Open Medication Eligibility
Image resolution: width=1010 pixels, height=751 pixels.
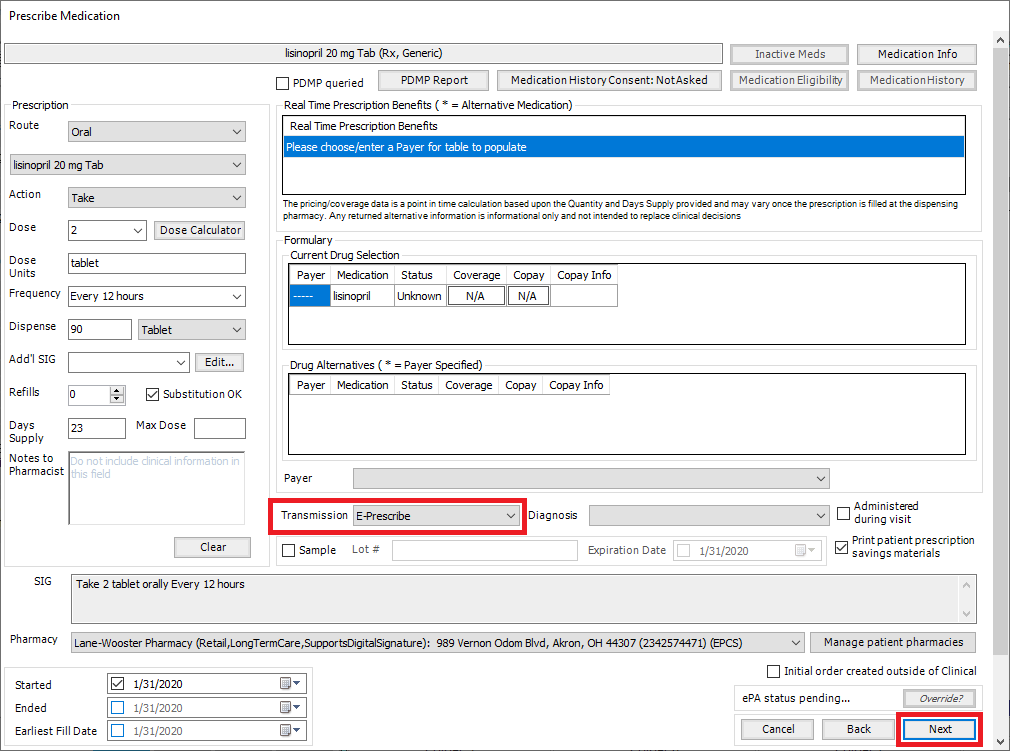[x=790, y=81]
